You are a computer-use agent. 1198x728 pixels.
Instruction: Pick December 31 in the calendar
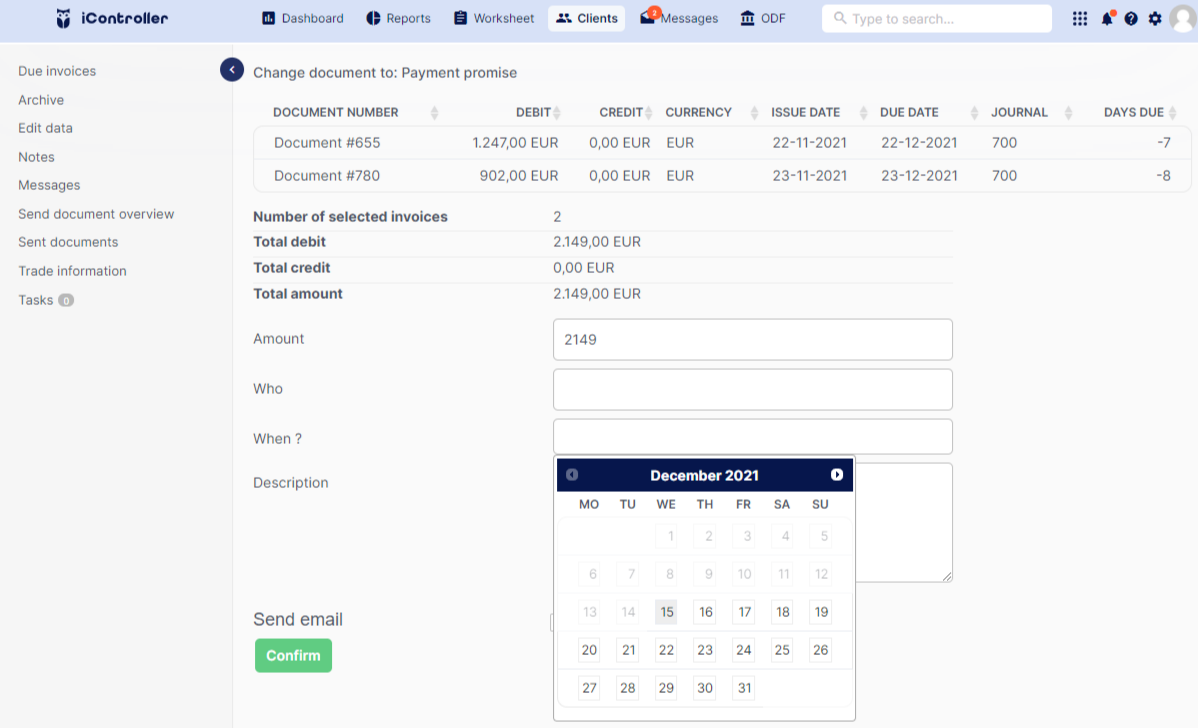click(744, 688)
